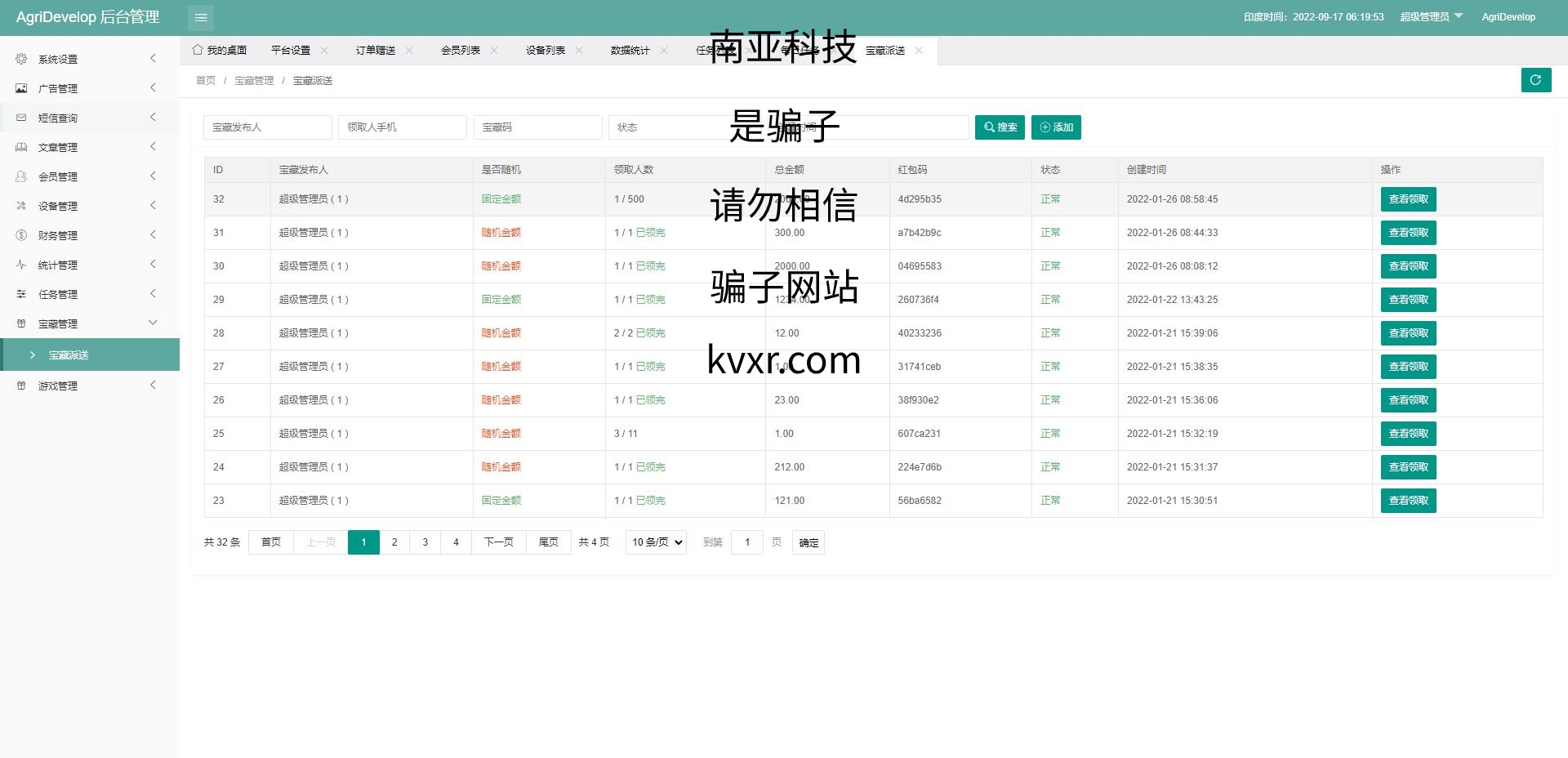Viewport: 1568px width, 758px height.
Task: Click the 首页 first page pagination button
Action: coord(271,542)
